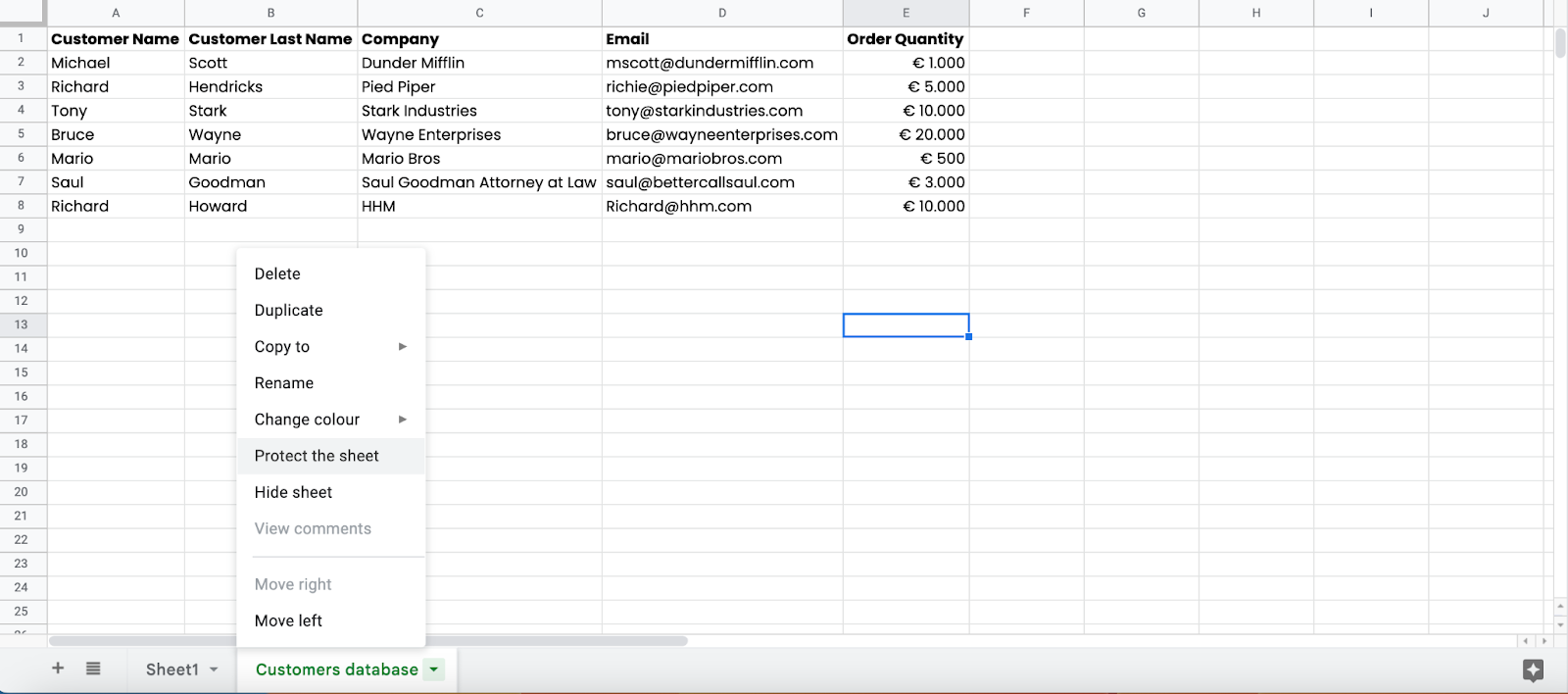Screen dimensions: 1568x694
Task: Select the tony@starkindustries.com cell
Action: (722, 111)
